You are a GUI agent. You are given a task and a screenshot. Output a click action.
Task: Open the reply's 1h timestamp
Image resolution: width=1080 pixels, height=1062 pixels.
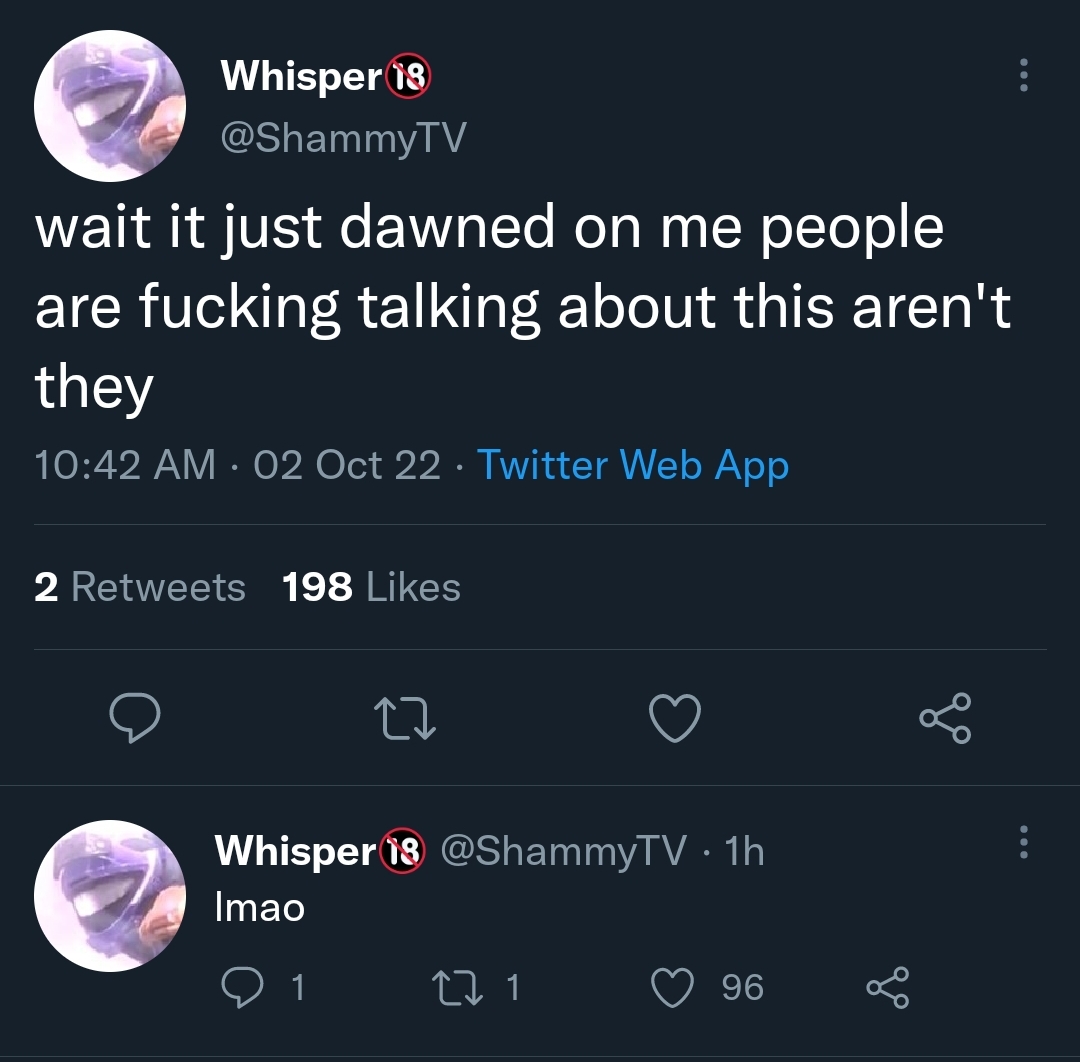[745, 851]
